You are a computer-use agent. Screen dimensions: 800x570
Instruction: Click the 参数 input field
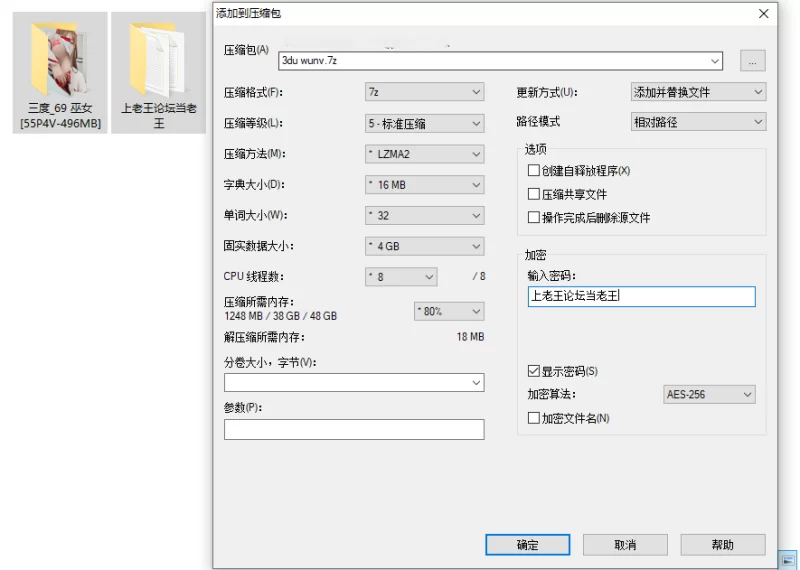354,430
